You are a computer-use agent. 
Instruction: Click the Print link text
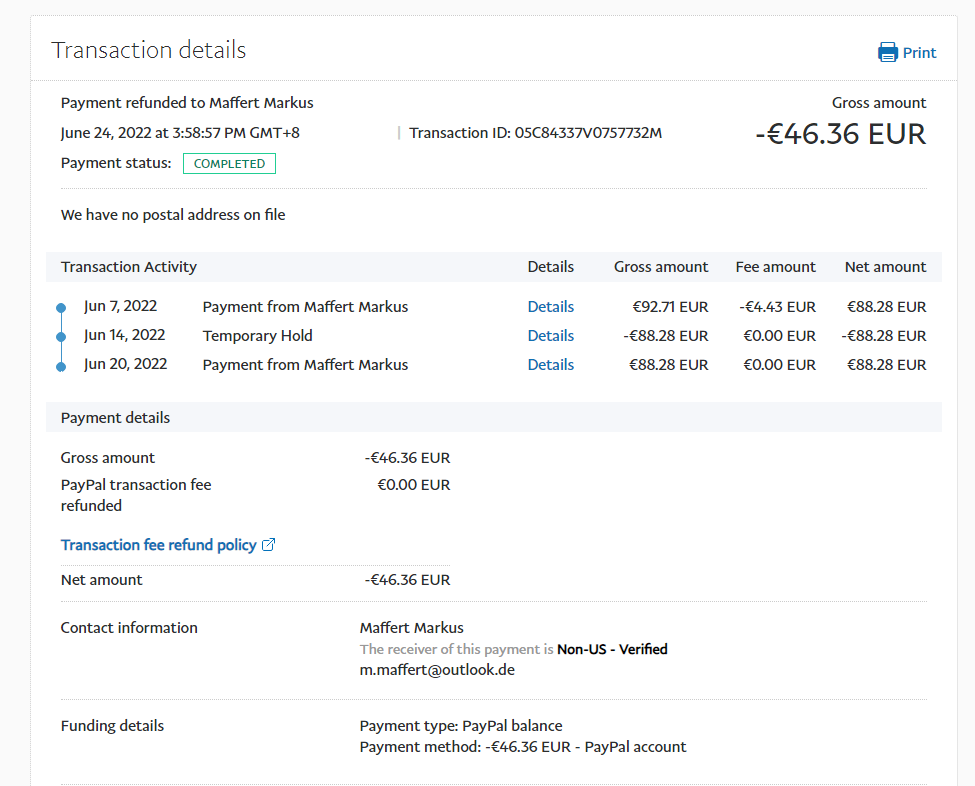pyautogui.click(x=919, y=53)
